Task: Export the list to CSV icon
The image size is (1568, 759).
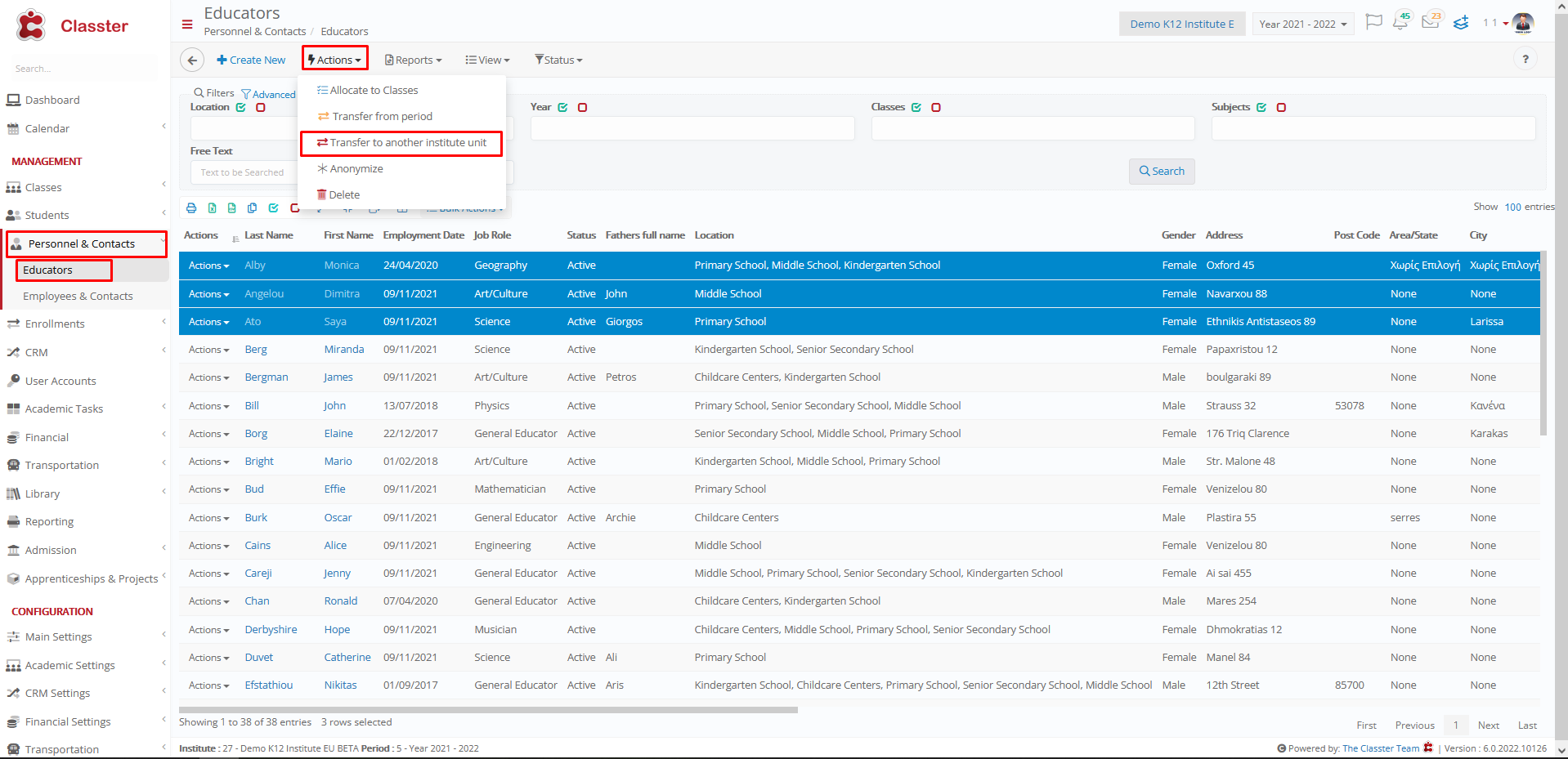Action: click(x=231, y=208)
